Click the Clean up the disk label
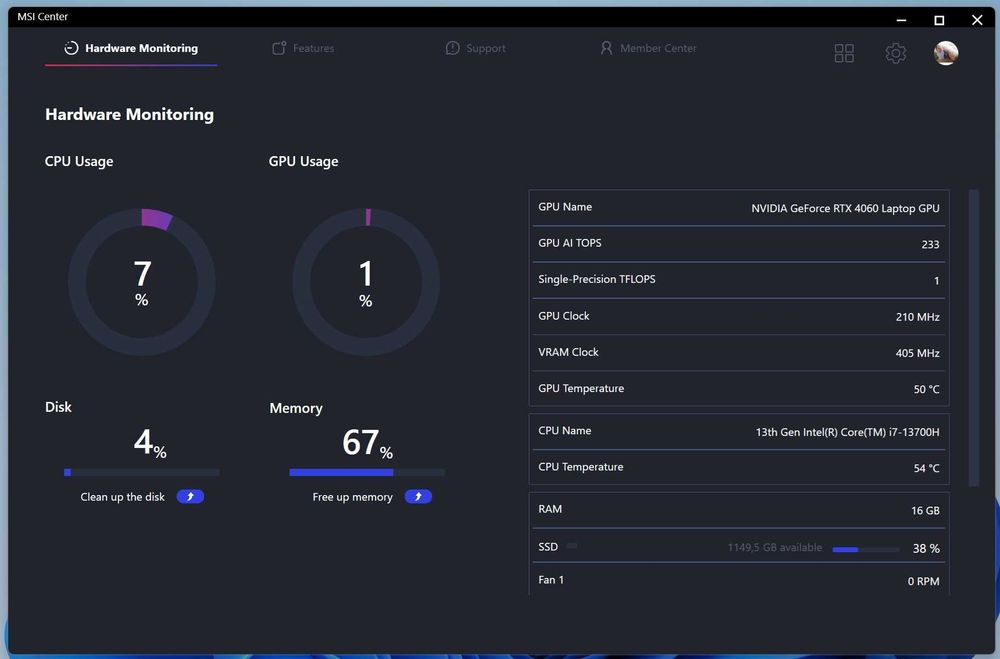Image resolution: width=1000 pixels, height=659 pixels. tap(122, 497)
